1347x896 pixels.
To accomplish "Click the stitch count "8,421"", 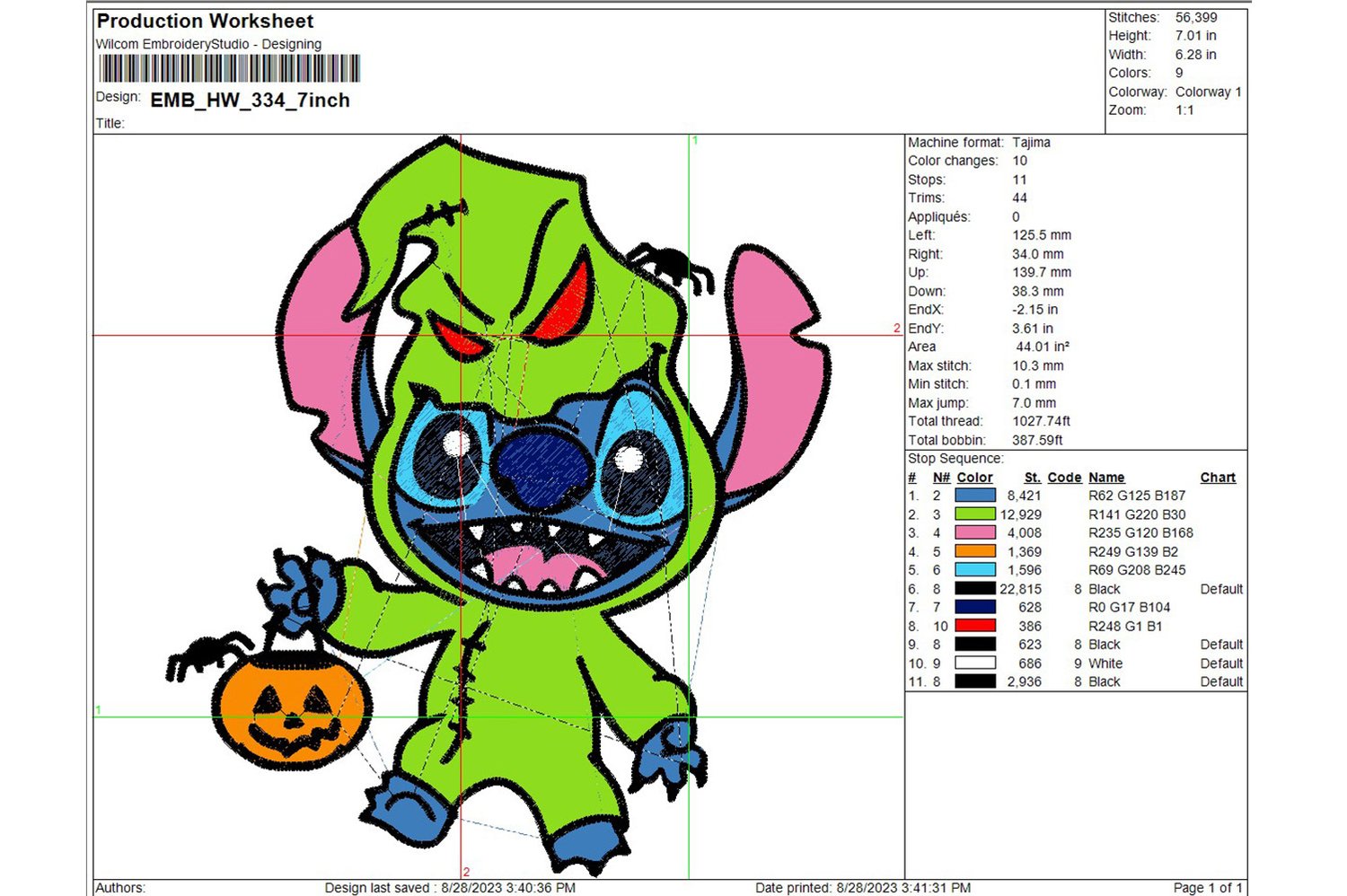I will pos(1025,496).
